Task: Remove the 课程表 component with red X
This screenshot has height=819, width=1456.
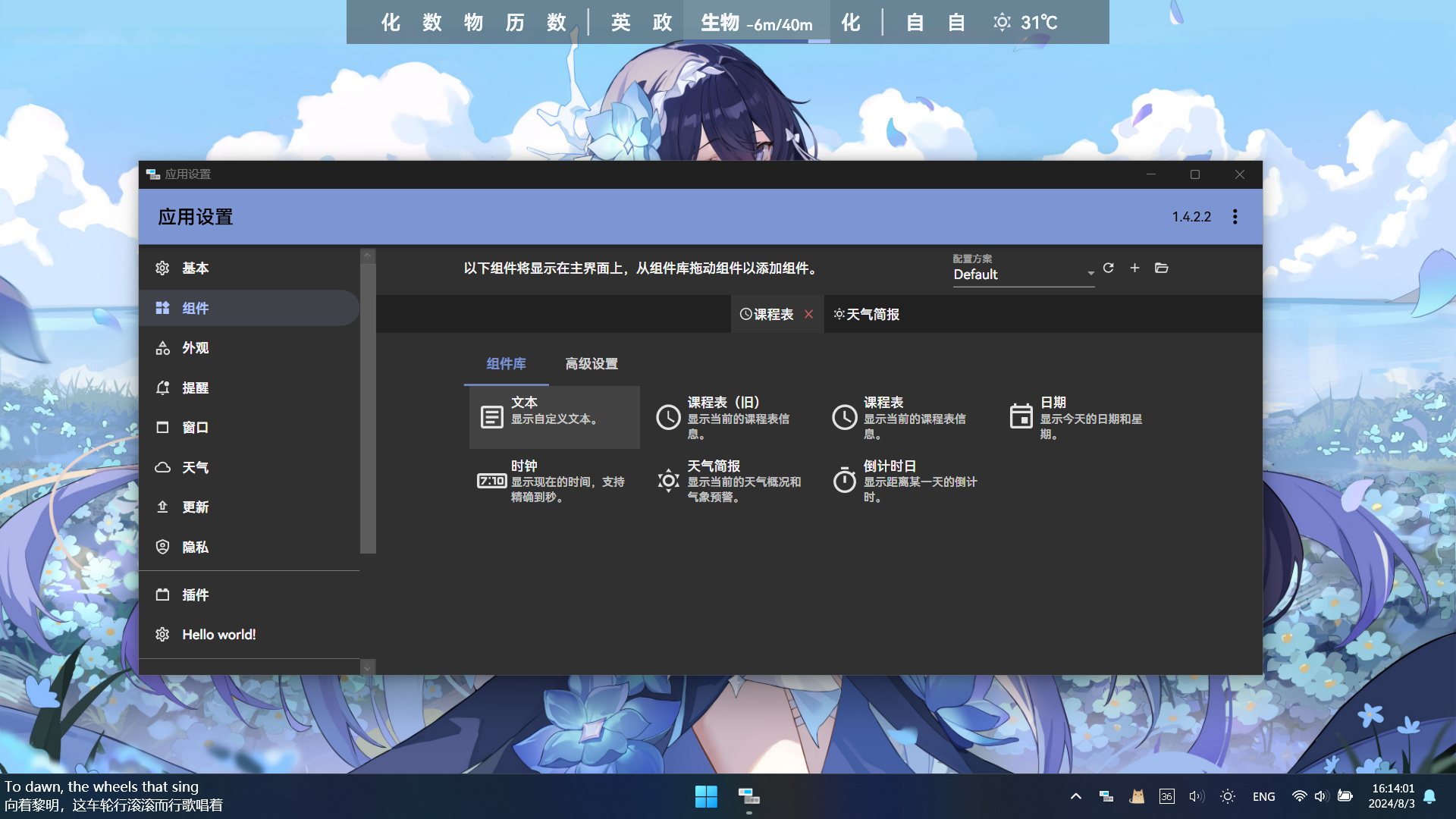Action: point(809,314)
